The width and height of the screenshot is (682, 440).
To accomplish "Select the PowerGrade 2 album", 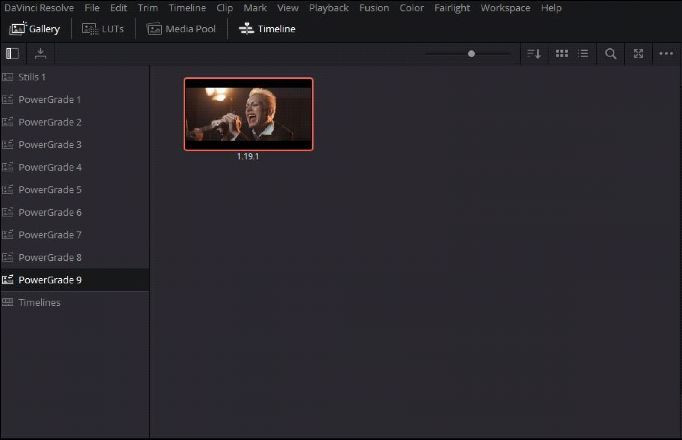I will point(75,122).
